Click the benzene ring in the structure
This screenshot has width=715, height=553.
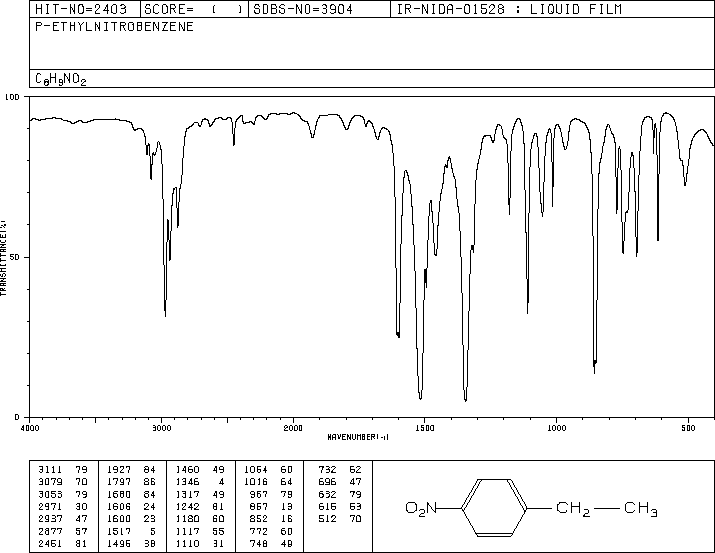494,507
